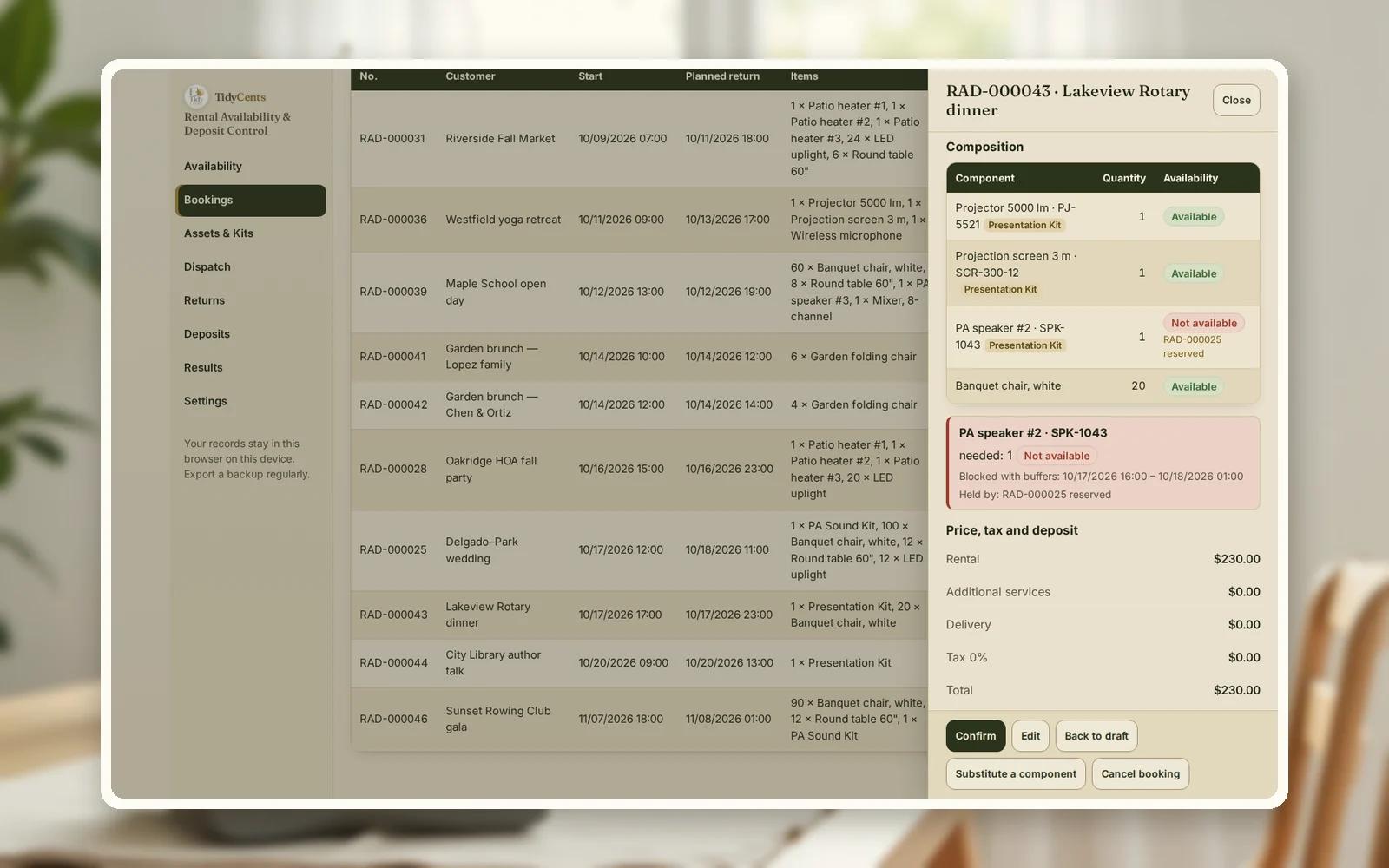Click the Edit button
The image size is (1389, 868).
(1030, 736)
